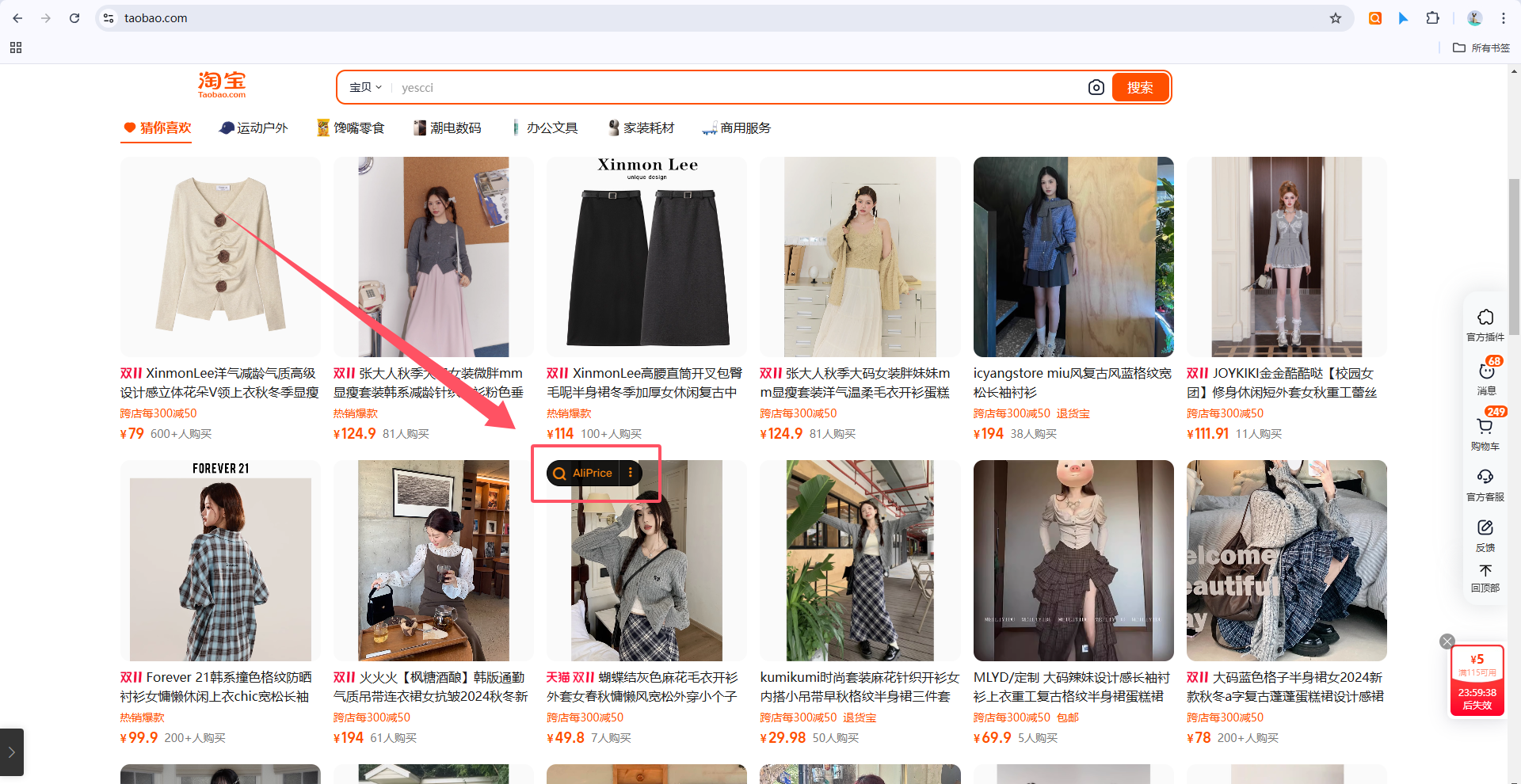Select the 猜你喜欢 tab
The image size is (1521, 784).
click(x=157, y=127)
